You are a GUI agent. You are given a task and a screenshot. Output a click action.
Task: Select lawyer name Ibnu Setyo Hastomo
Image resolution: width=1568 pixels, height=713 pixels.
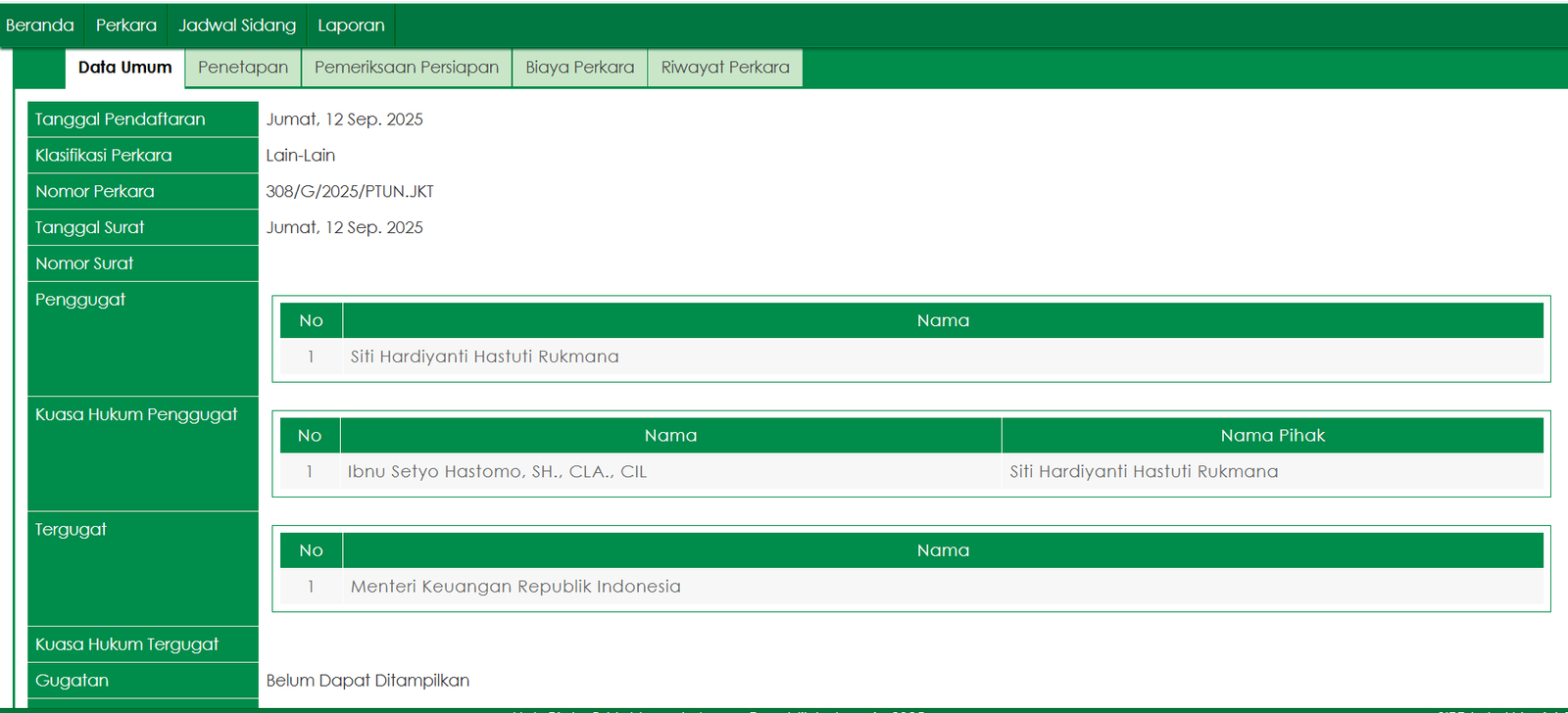(497, 472)
